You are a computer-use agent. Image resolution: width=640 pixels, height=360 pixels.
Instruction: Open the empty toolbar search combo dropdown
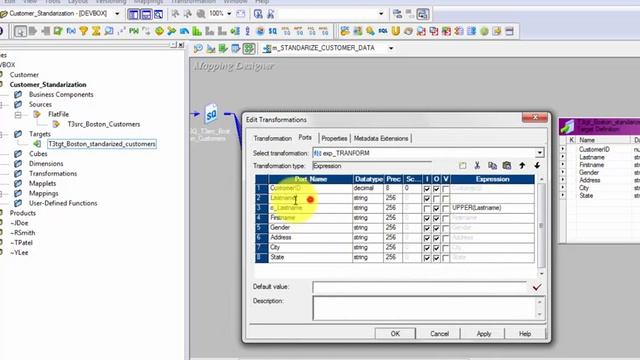tap(381, 14)
